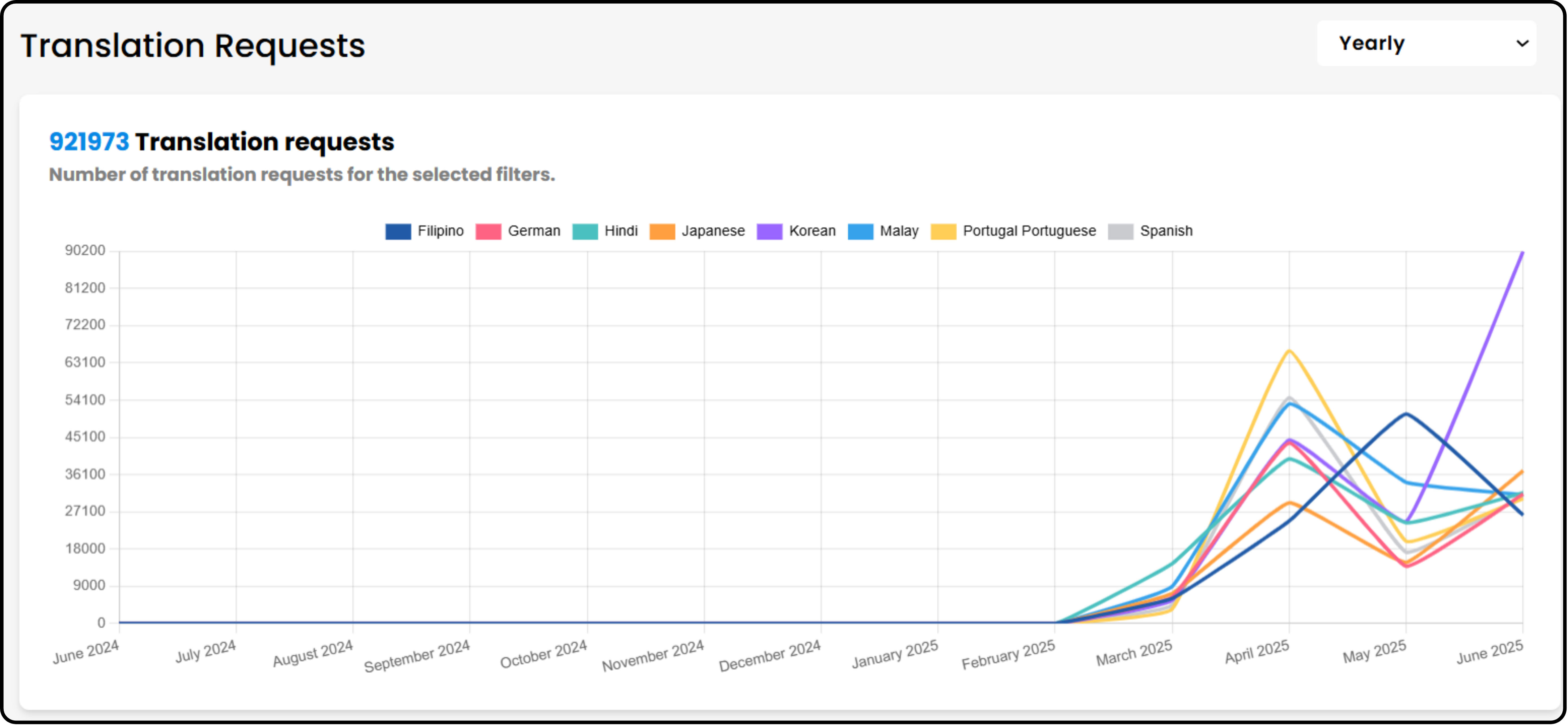1568x725 pixels.
Task: Select the Filipino peak point at May 2025
Action: (1406, 414)
